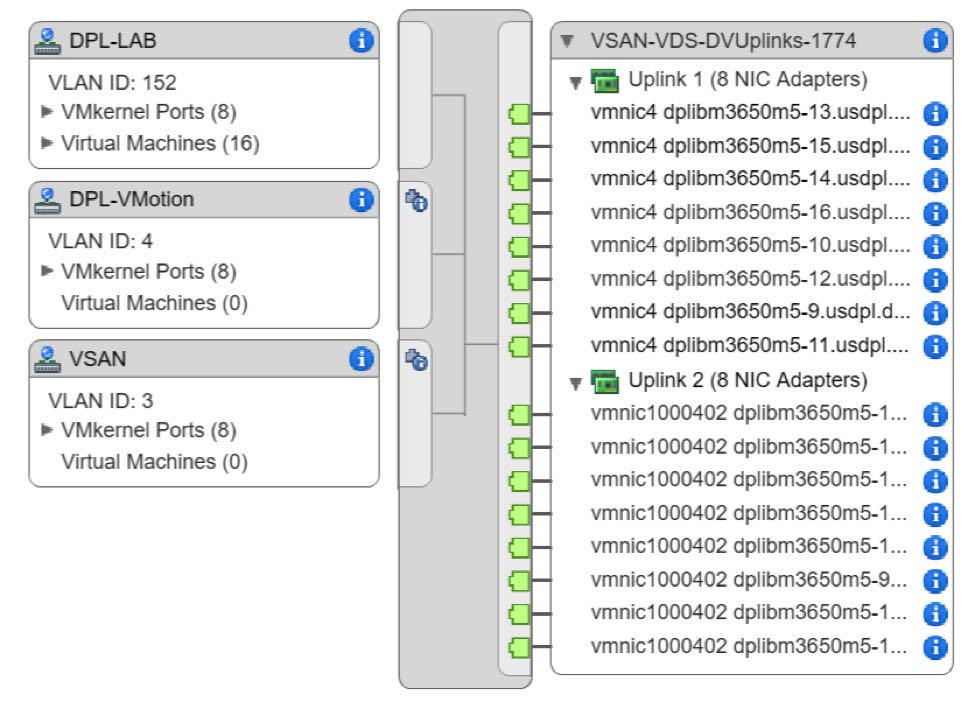Expand VMkernel Ports under DPL-LAB
This screenshot has height=705, width=975.
coord(47,111)
